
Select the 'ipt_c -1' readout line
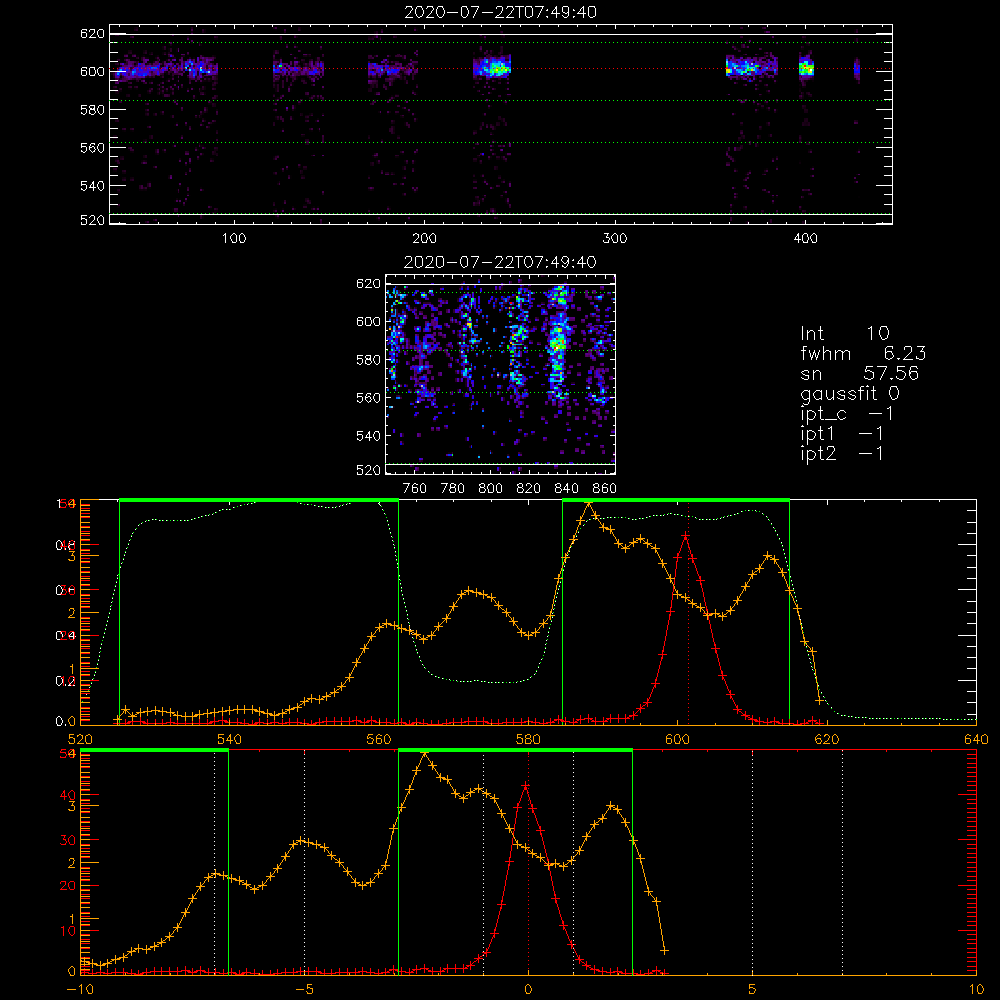[848, 414]
